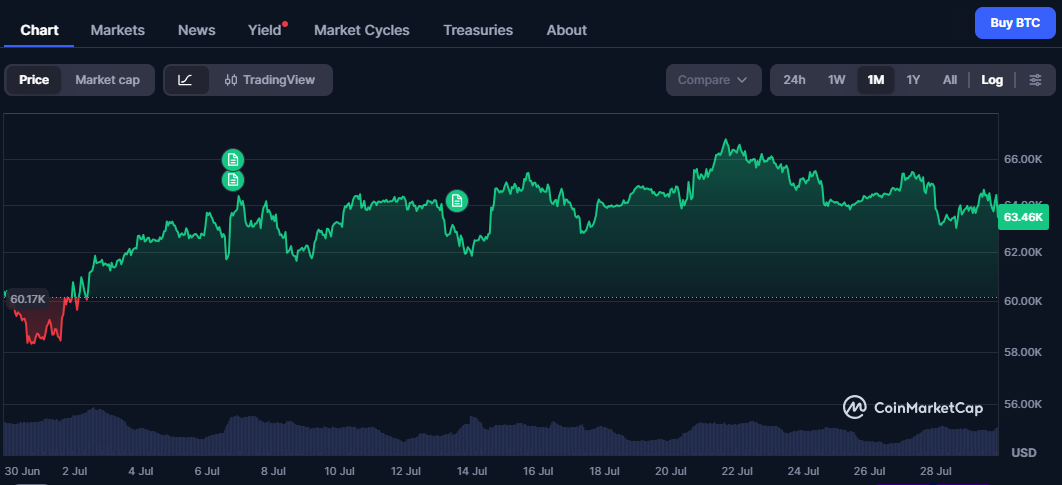Select the 1M time range
This screenshot has height=485, width=1062.
876,80
